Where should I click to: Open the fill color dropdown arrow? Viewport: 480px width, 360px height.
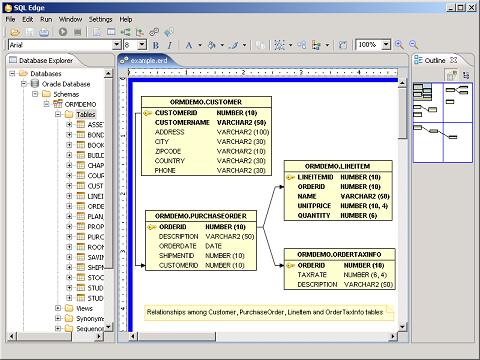pyautogui.click(x=222, y=45)
